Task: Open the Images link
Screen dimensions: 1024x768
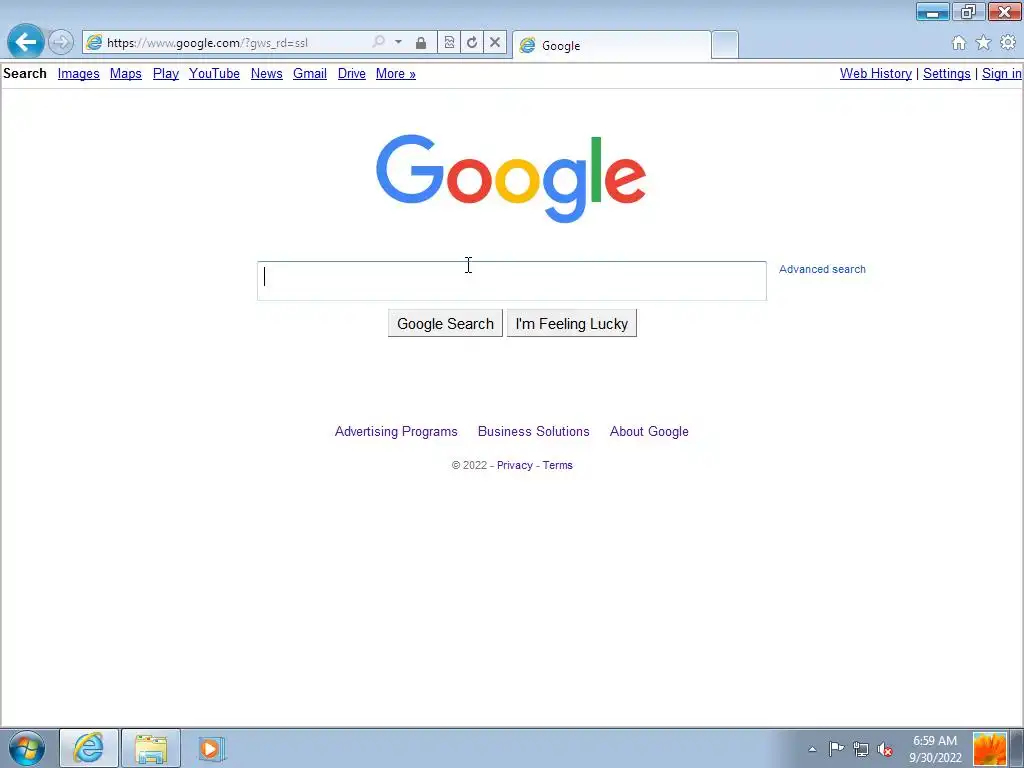Action: (x=78, y=73)
